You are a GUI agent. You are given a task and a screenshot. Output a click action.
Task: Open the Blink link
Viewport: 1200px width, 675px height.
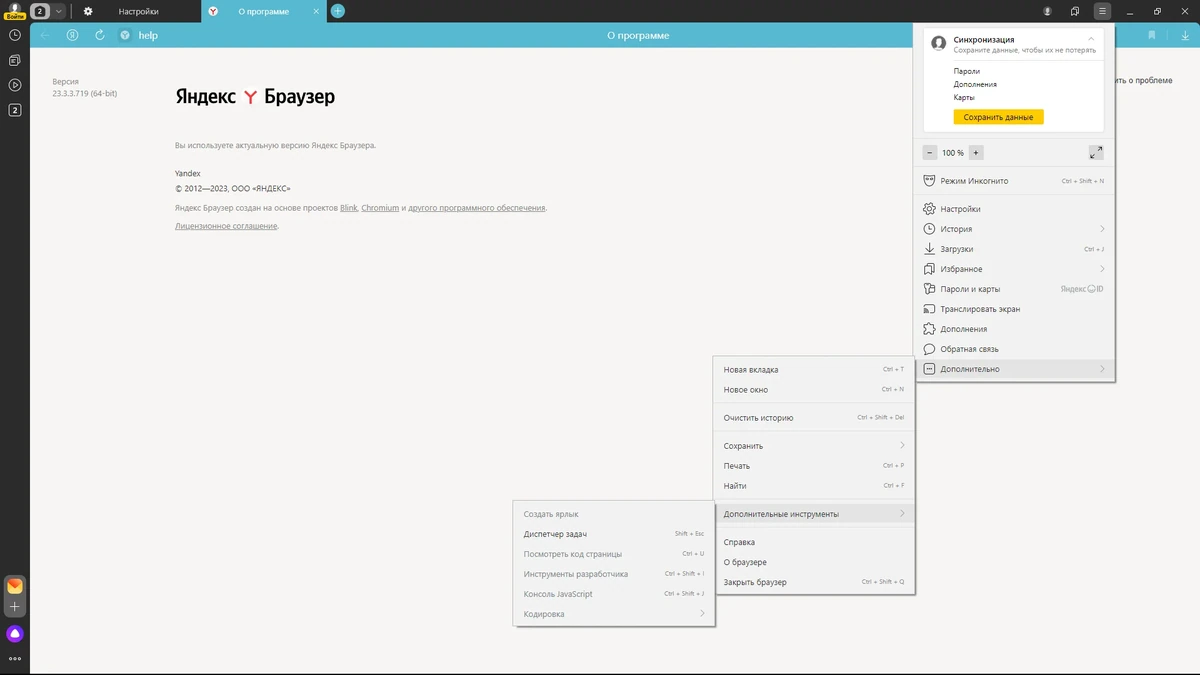[349, 208]
